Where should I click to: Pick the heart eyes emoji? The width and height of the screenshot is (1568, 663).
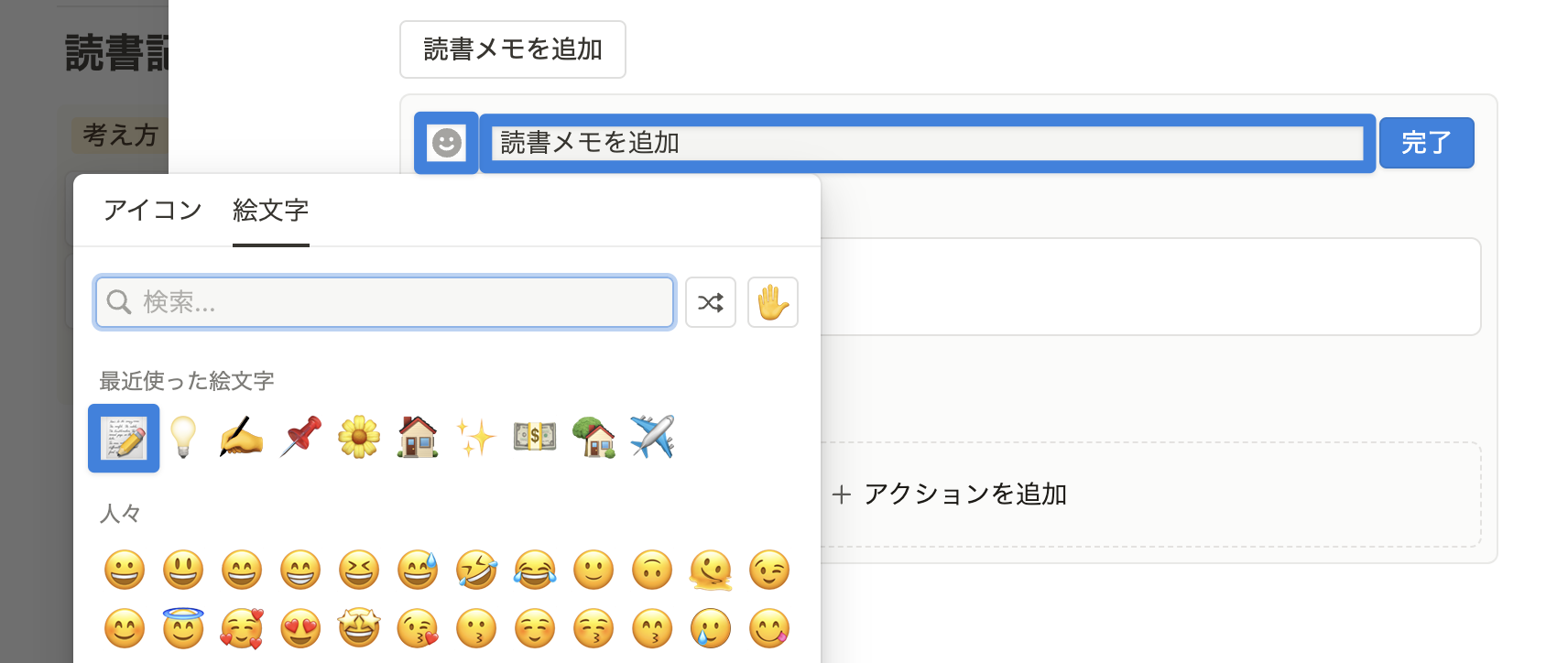click(300, 628)
